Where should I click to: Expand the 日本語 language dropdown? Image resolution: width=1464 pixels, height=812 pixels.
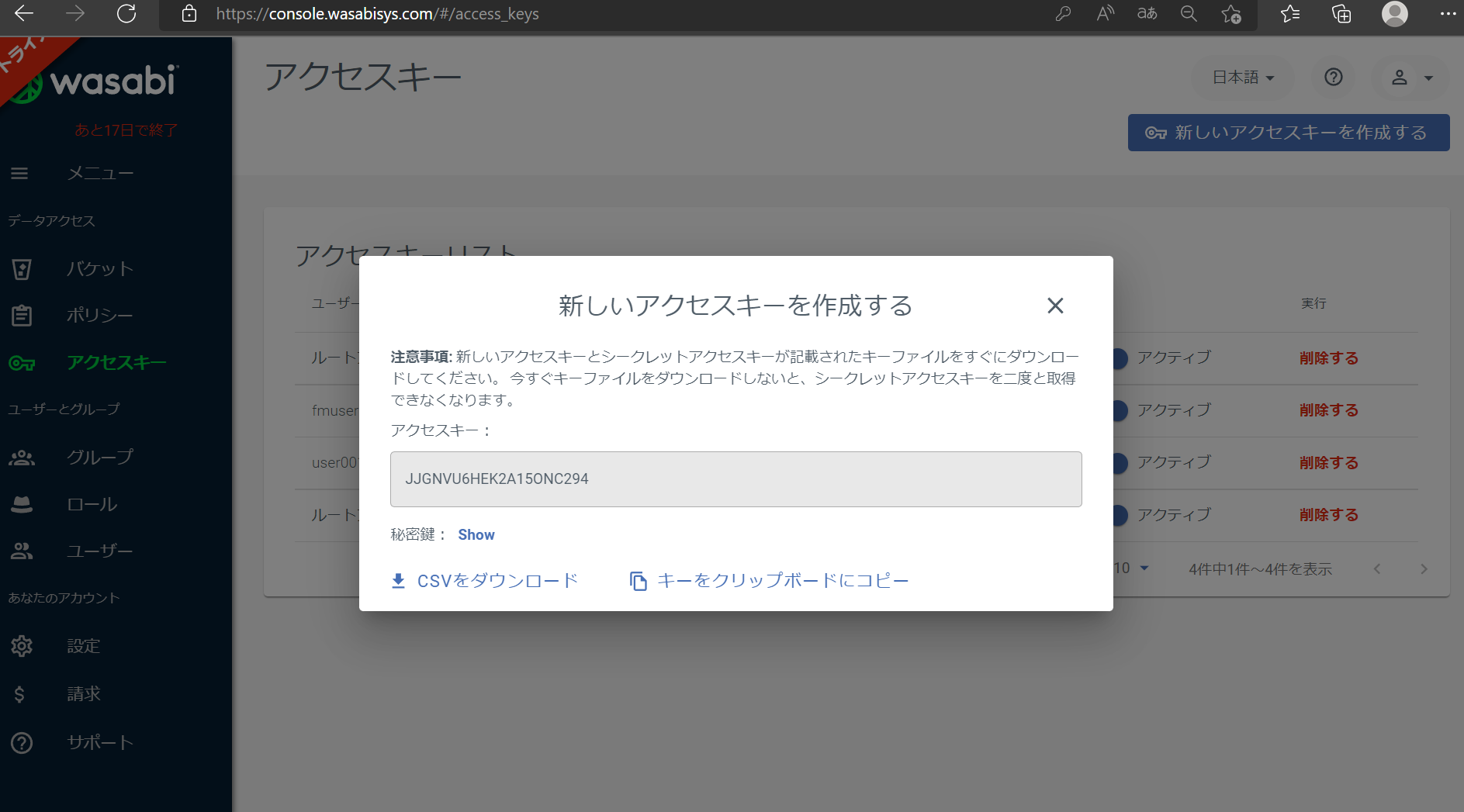pyautogui.click(x=1243, y=78)
